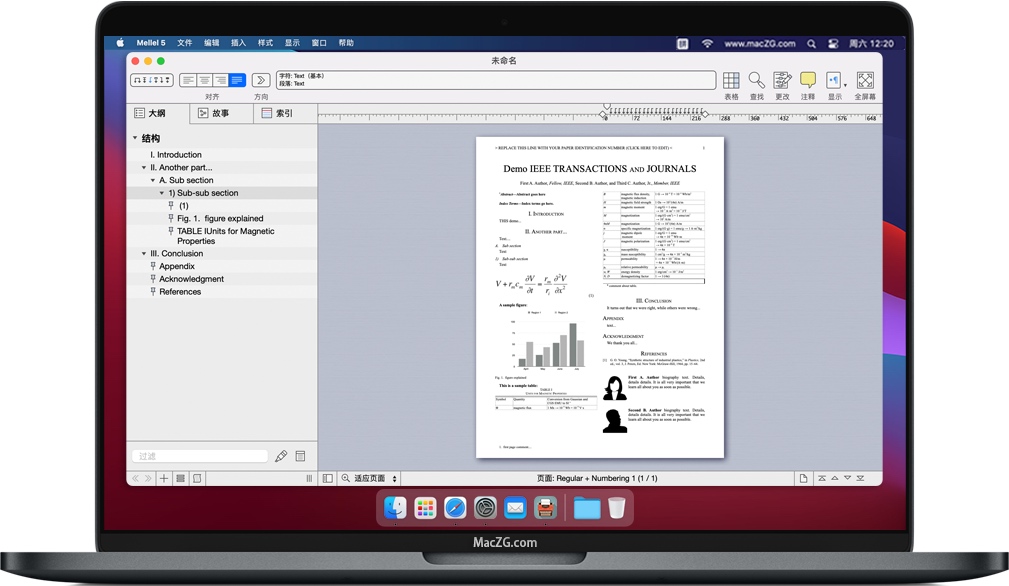This screenshot has height=586, width=1009.
Task: Open the 样式 menu
Action: point(265,43)
